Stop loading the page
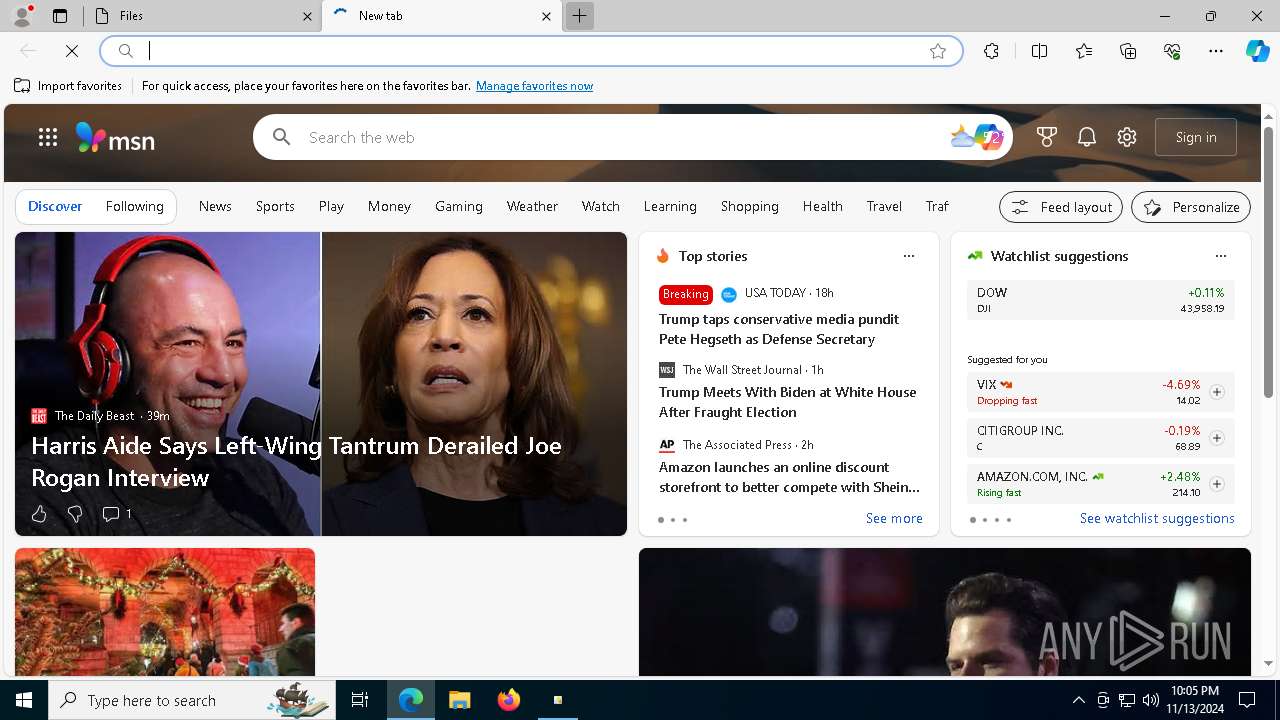The image size is (1280, 720). pyautogui.click(x=72, y=51)
